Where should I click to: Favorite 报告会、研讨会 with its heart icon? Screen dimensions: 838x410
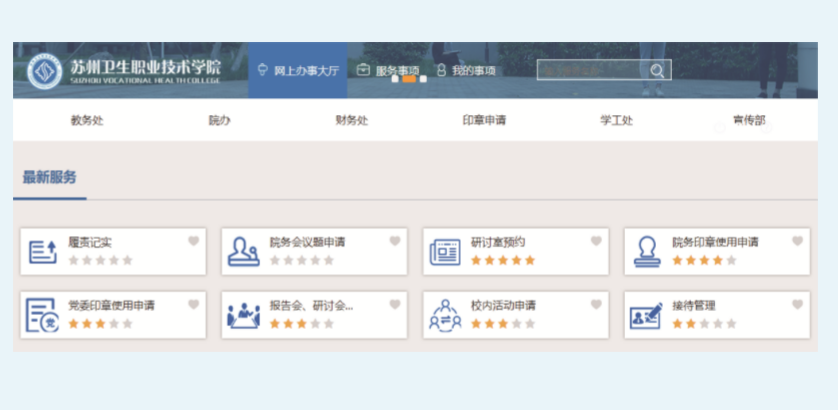pos(395,305)
